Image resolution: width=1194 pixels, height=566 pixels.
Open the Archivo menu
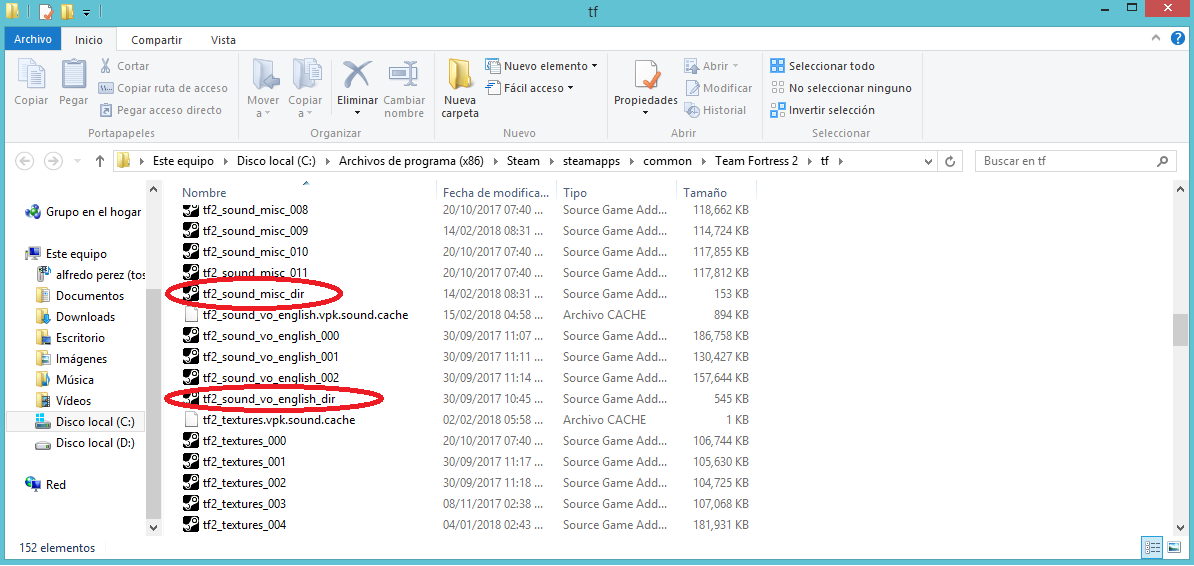point(33,40)
